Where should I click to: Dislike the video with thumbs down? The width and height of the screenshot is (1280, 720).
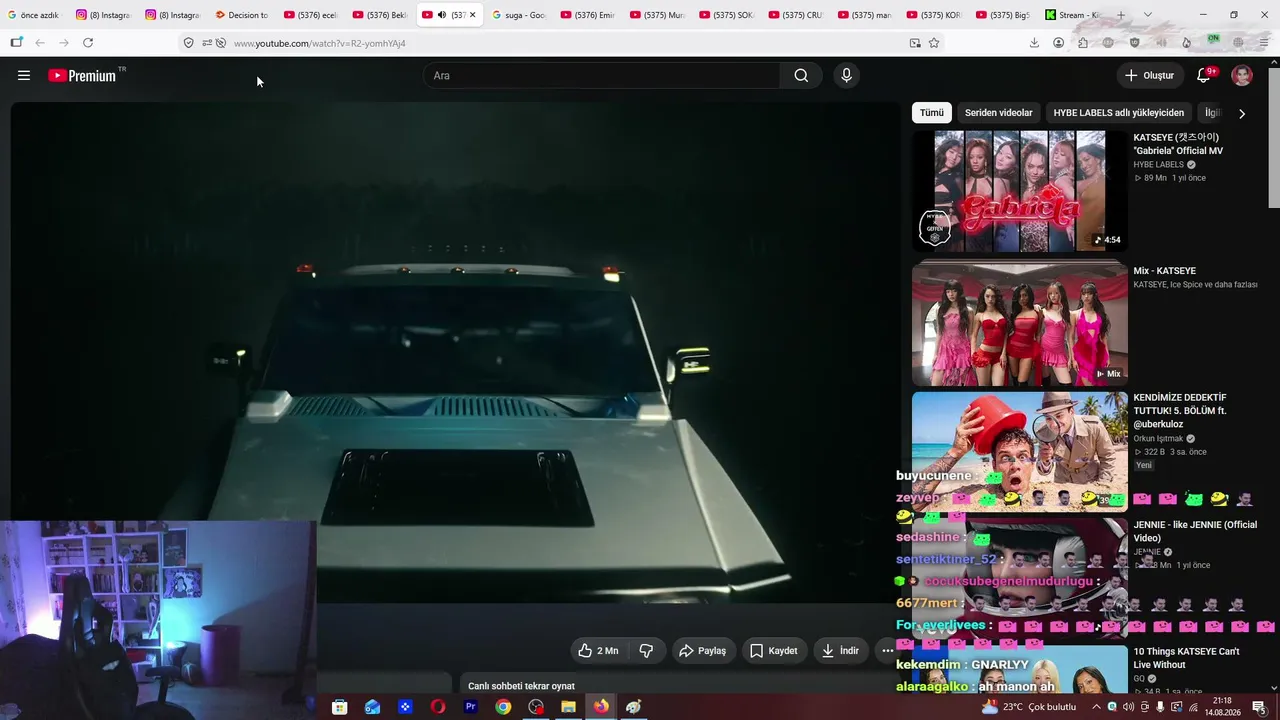[646, 651]
